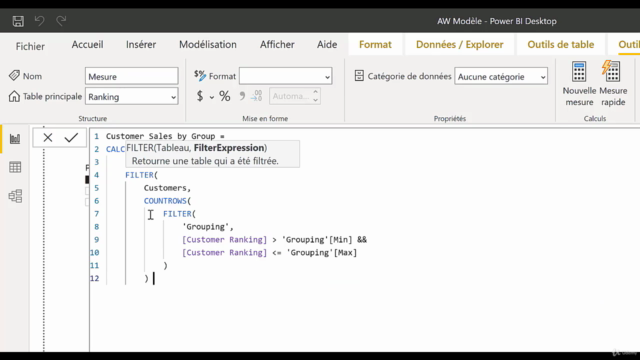Click the Table principale home icon

point(14,96)
